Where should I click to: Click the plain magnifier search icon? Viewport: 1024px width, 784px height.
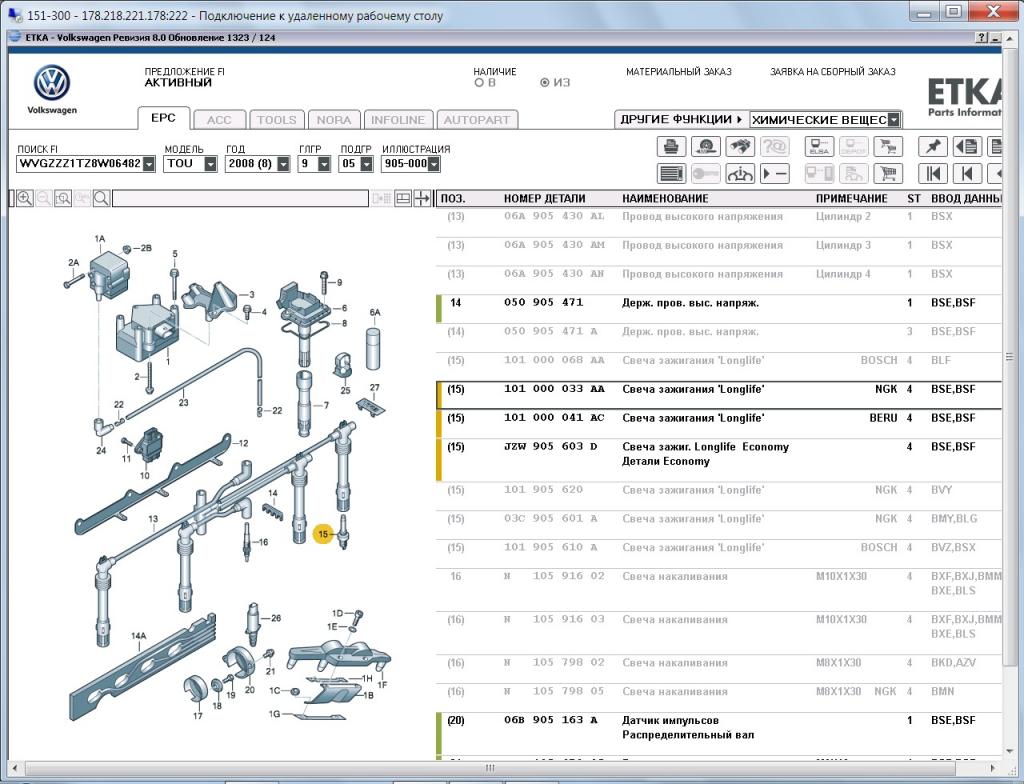(x=101, y=198)
